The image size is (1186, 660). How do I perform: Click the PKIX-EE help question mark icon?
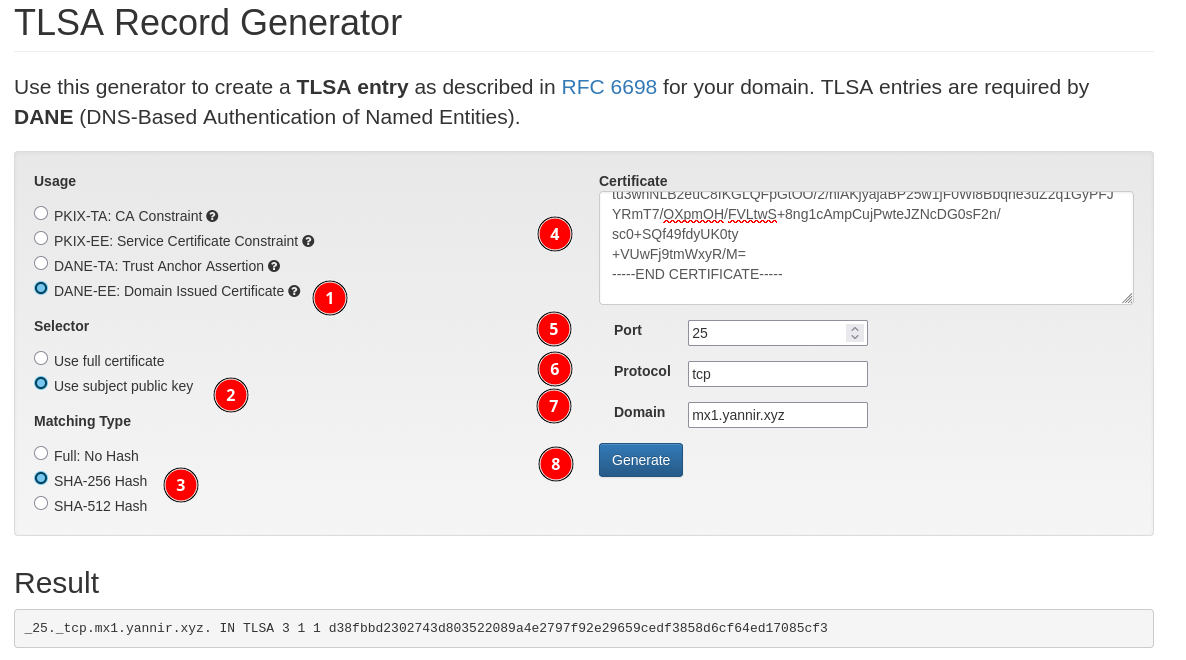tap(308, 241)
